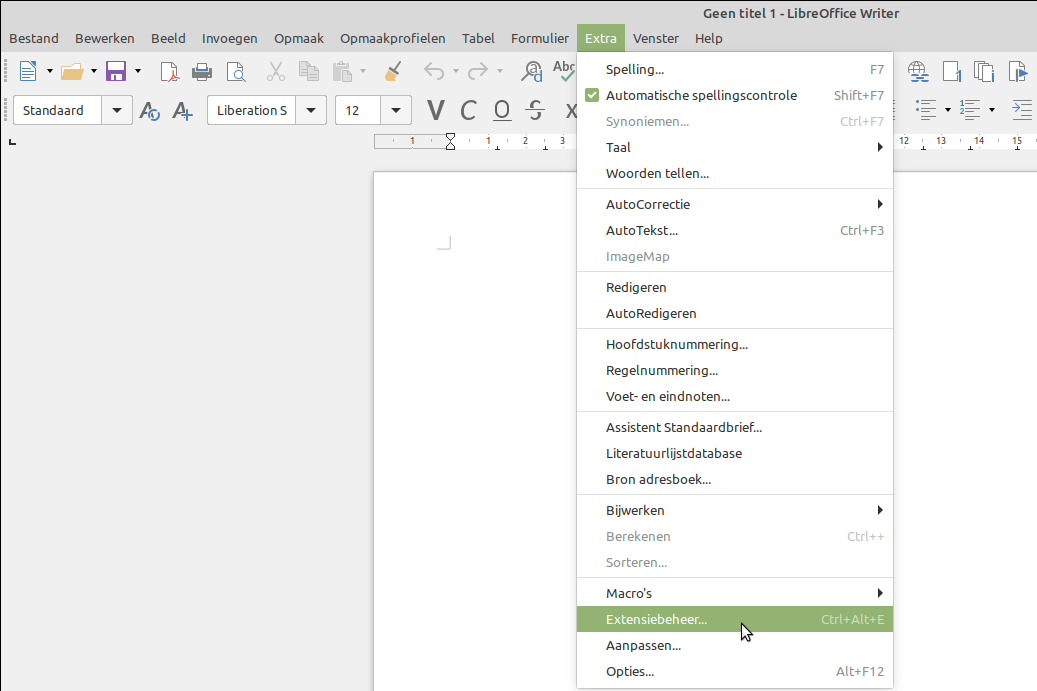Click the Update Selected Style icon
The width and height of the screenshot is (1037, 691).
click(150, 110)
